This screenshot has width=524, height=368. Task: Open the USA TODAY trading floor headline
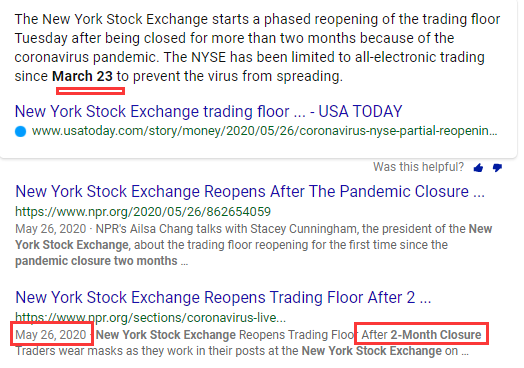coord(209,111)
